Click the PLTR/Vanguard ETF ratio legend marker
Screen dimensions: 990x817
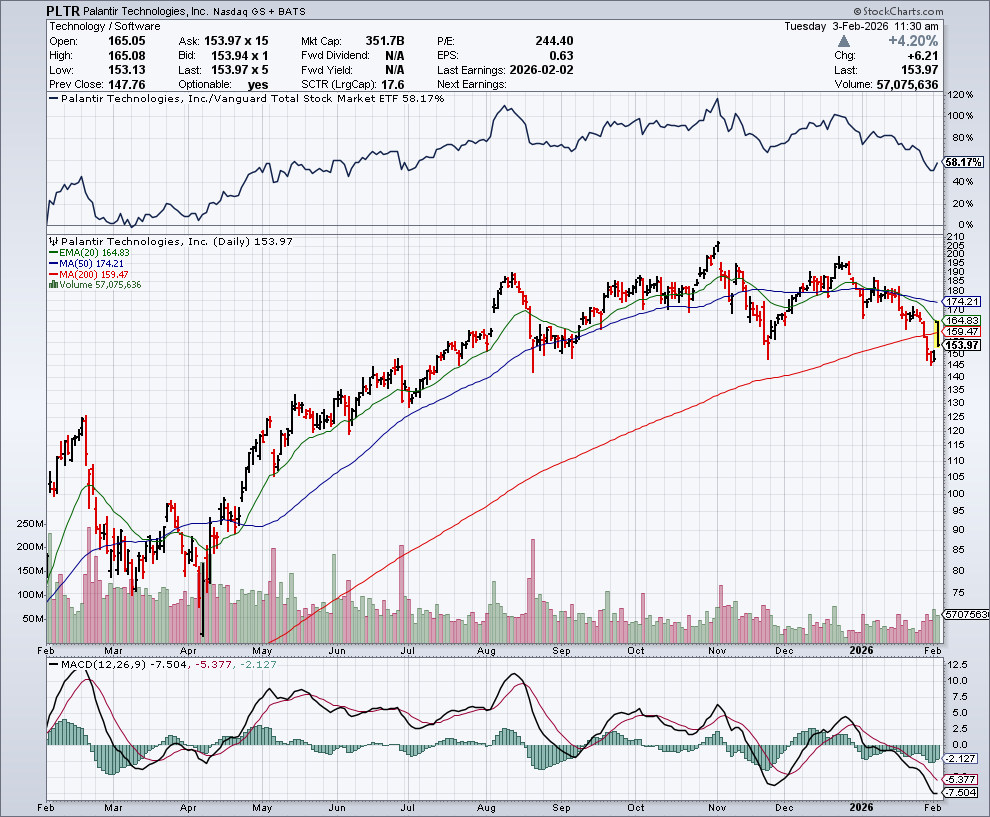click(54, 101)
